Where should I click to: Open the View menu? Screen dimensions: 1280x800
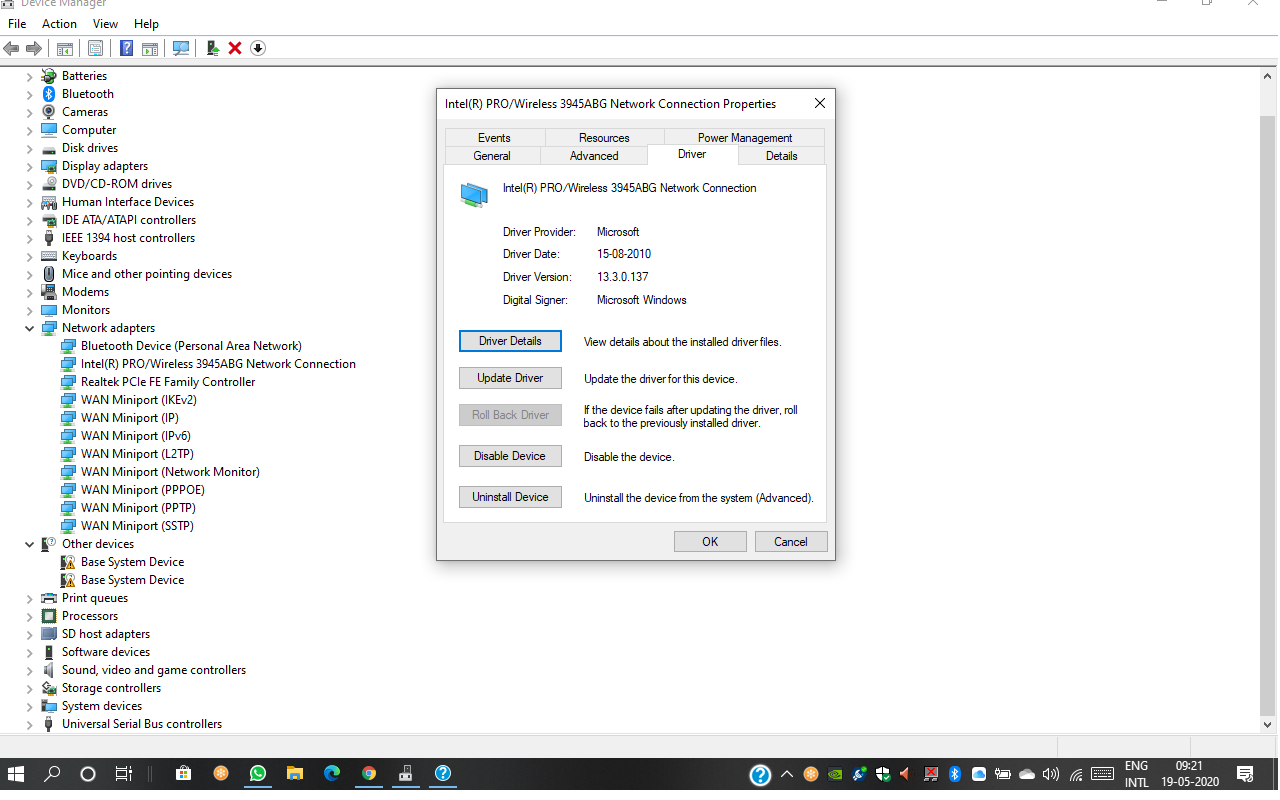(x=105, y=23)
